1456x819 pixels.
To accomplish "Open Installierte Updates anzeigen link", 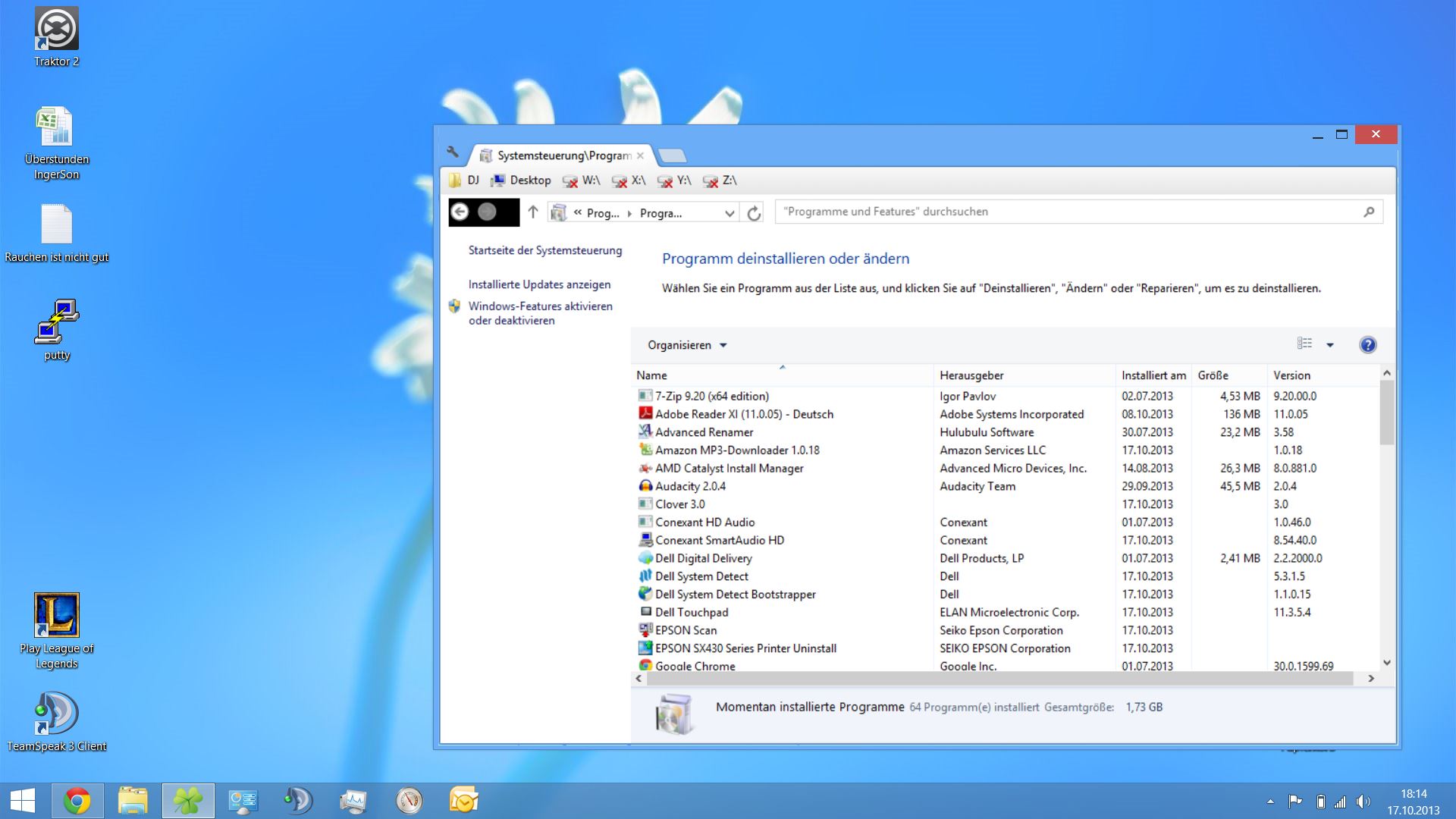I will tap(539, 284).
